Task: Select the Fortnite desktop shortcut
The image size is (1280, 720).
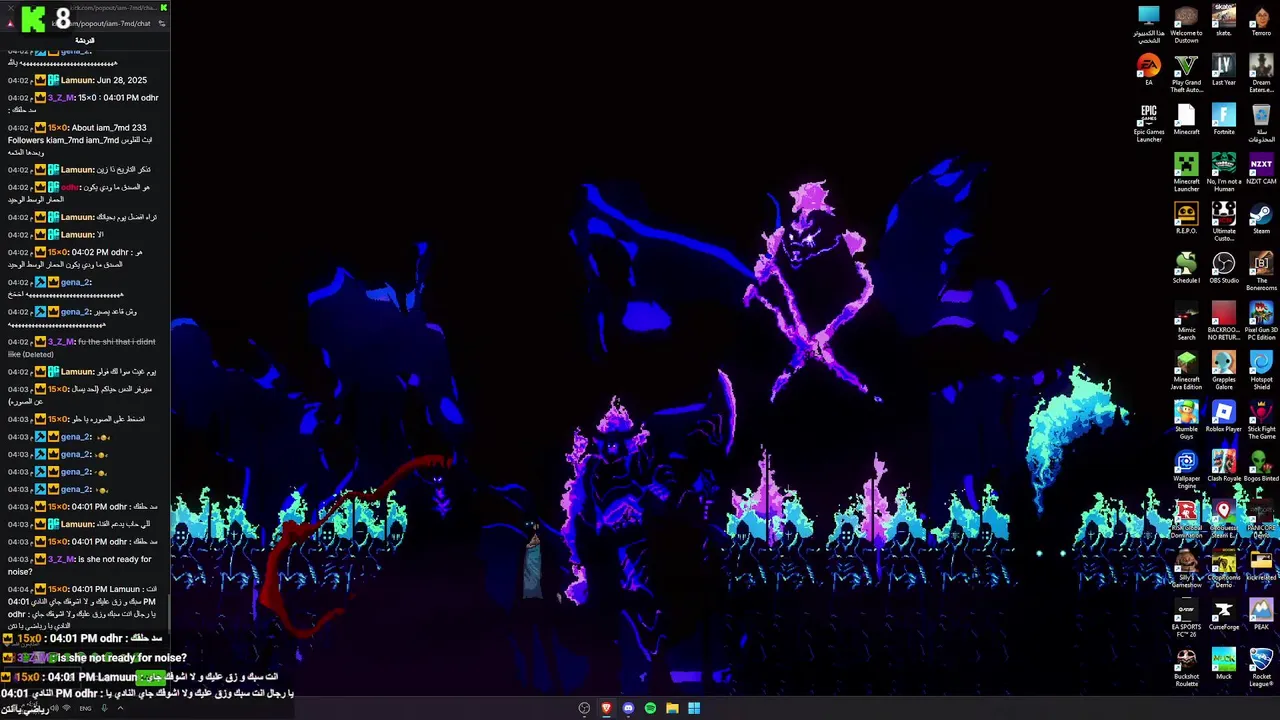Action: (1224, 119)
